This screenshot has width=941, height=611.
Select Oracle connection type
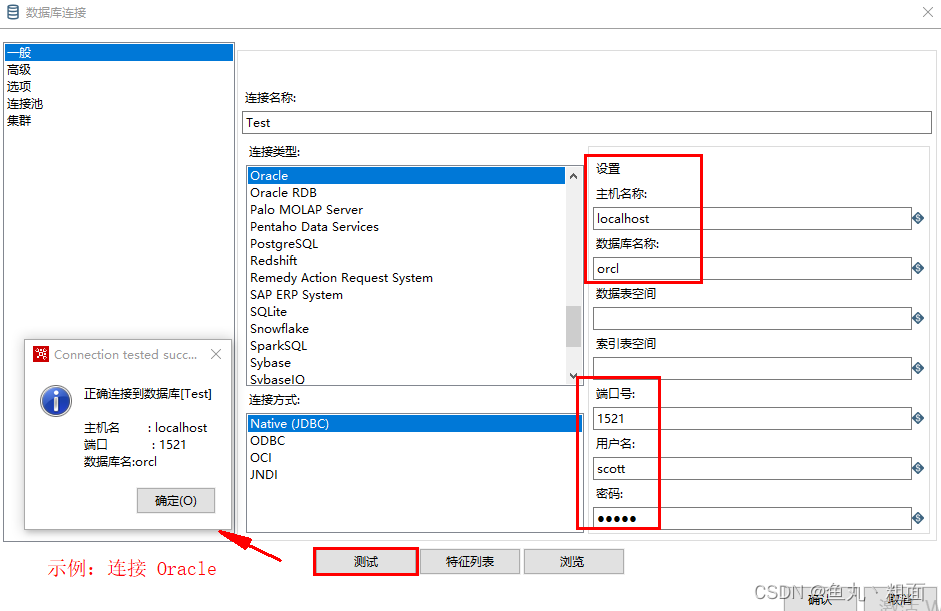[406, 176]
